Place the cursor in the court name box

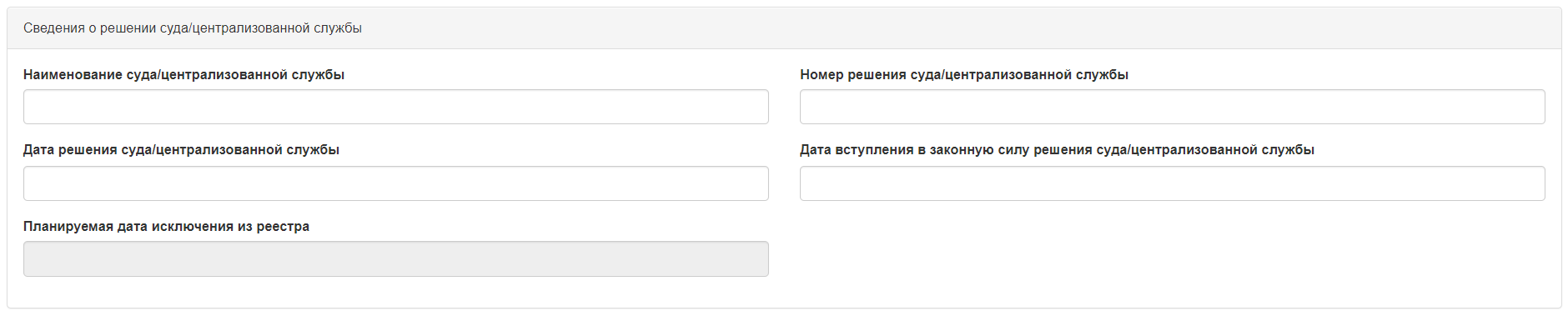tap(396, 107)
